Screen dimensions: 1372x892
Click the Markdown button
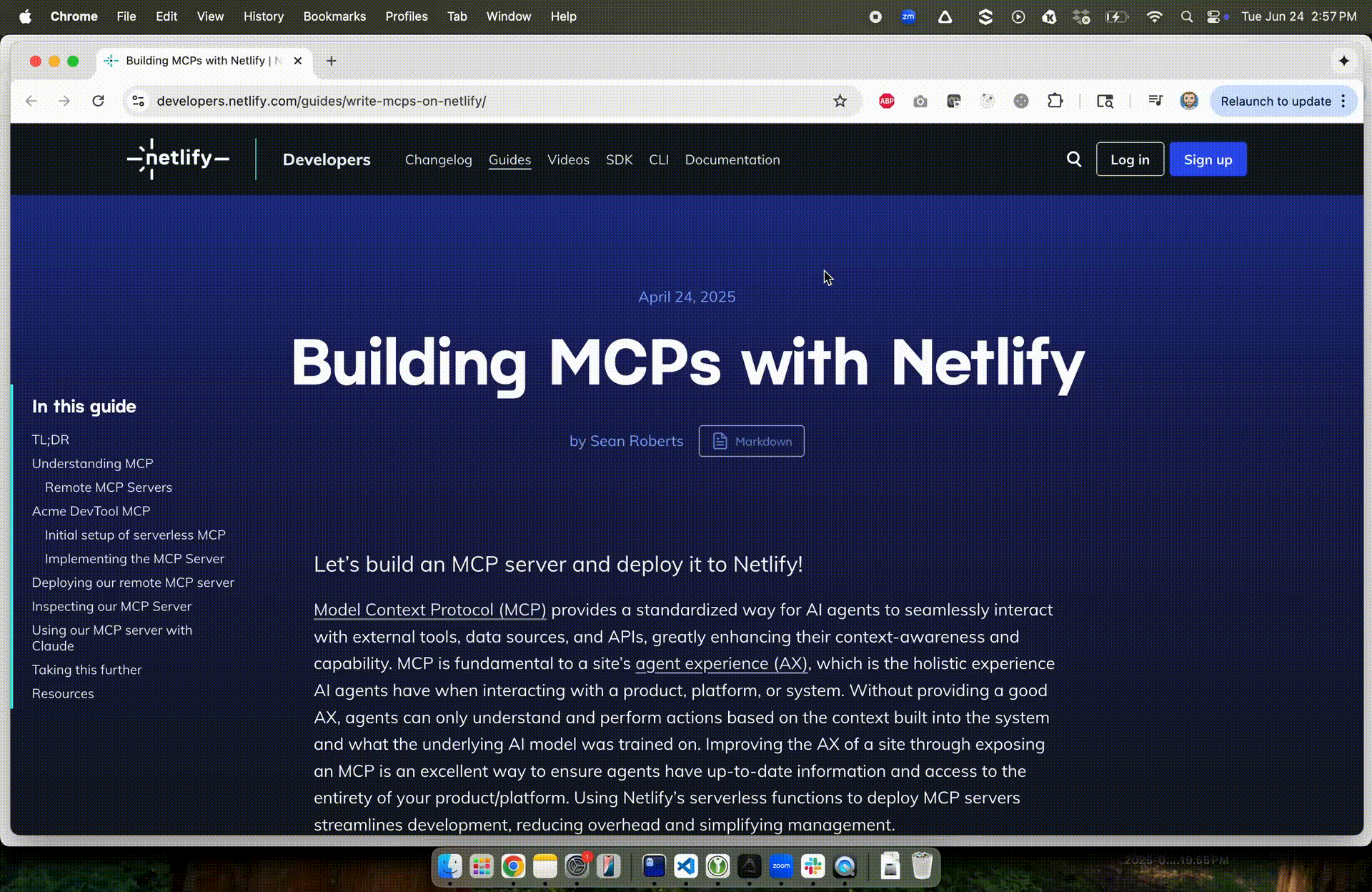[751, 441]
